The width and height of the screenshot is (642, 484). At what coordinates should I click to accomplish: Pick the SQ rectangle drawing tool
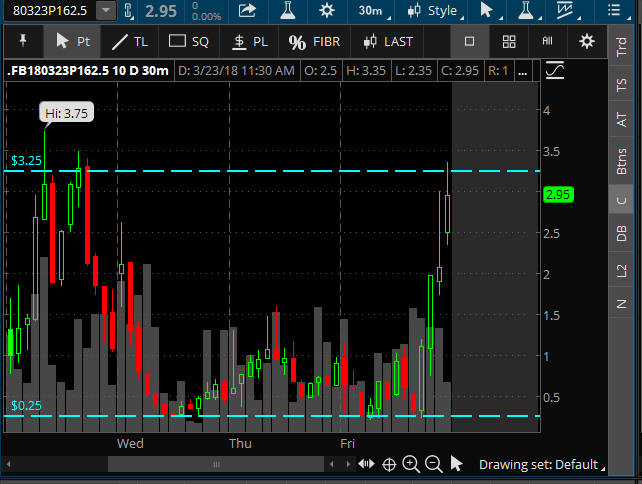click(x=189, y=41)
